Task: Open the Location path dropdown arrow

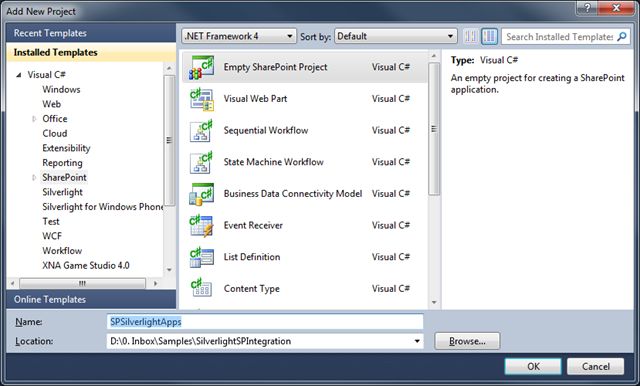Action: (x=417, y=341)
